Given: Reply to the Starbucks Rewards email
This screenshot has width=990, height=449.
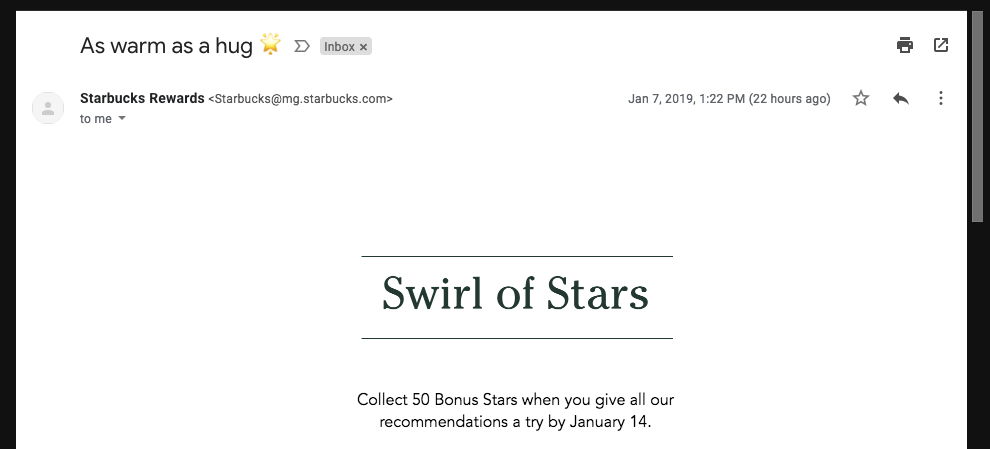Looking at the screenshot, I should click(x=901, y=98).
